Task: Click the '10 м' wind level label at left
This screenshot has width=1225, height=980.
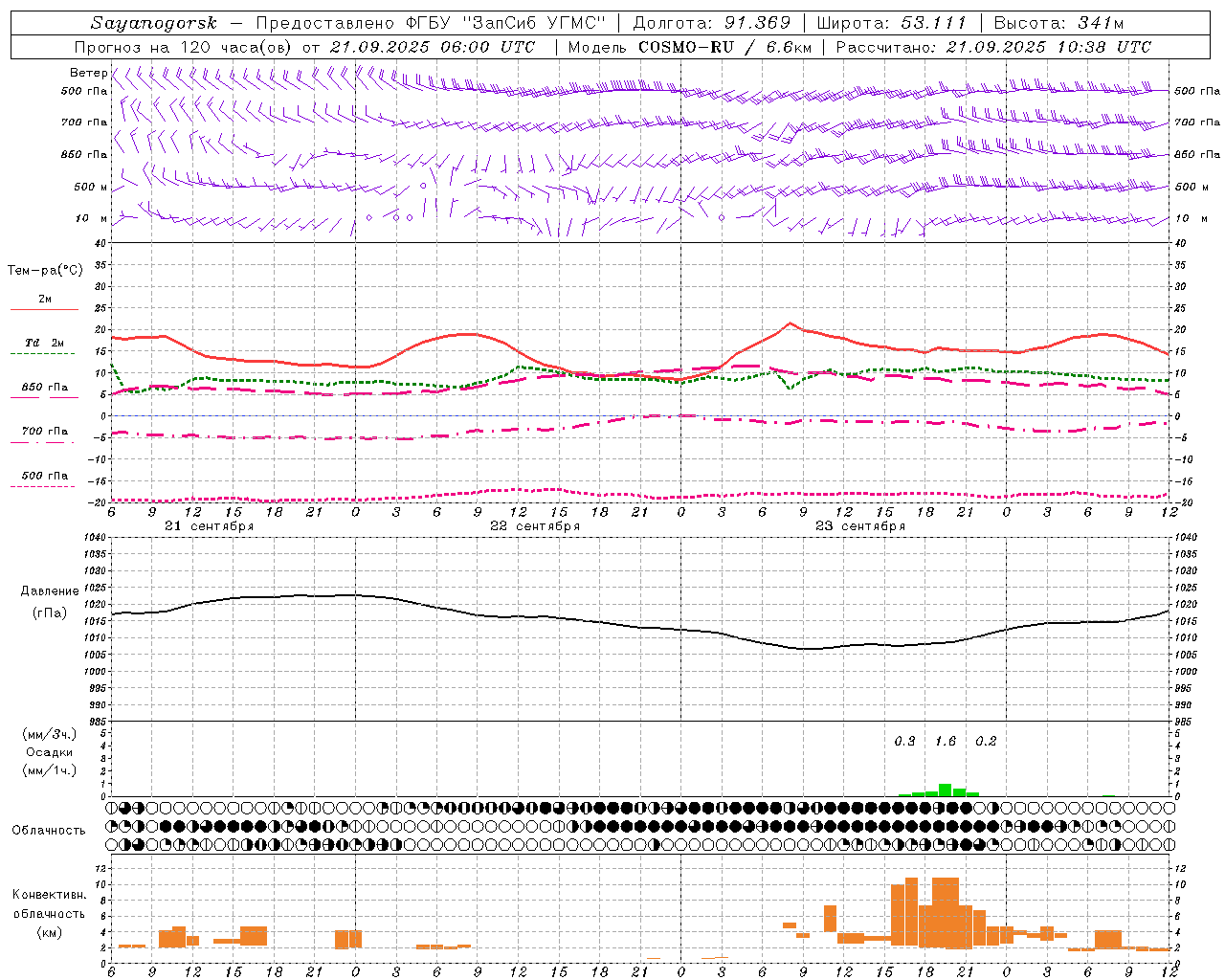Action: coord(92,218)
